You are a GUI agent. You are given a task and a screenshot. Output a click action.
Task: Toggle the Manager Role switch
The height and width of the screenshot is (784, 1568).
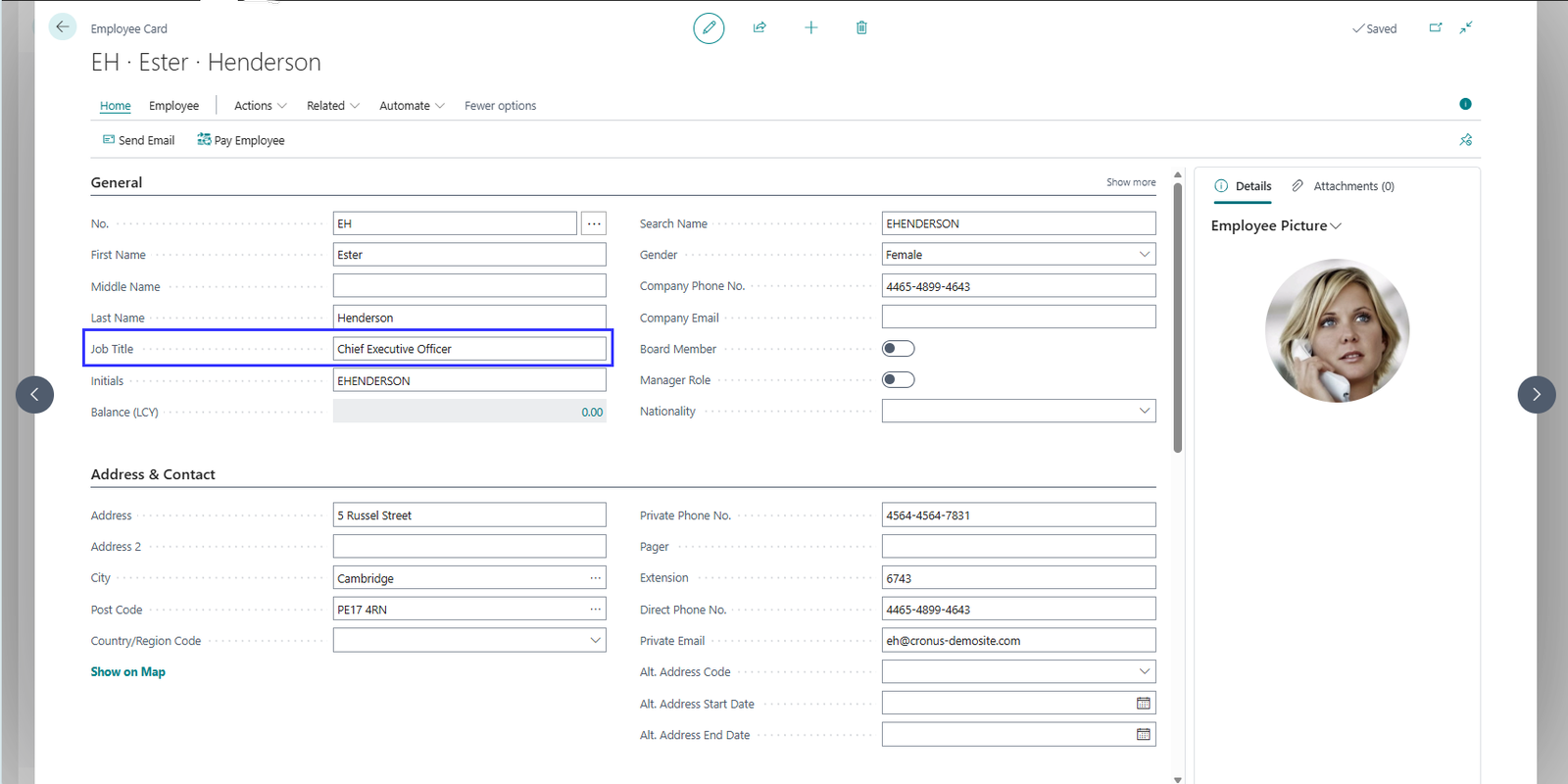coord(899,380)
